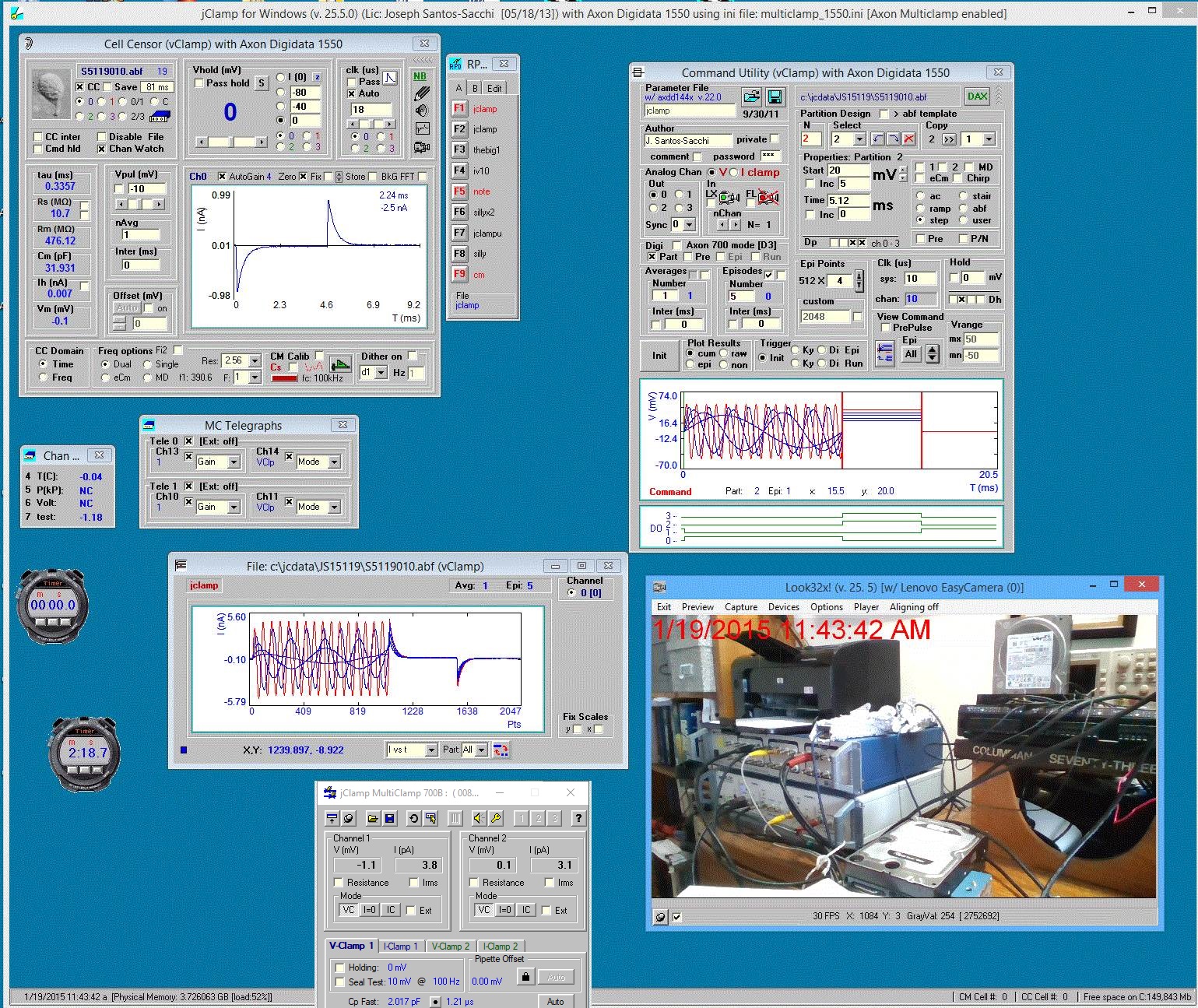The width and height of the screenshot is (1198, 1008).
Task: Click the reset arrow icon in MultiClamp toolbar
Action: (x=413, y=818)
